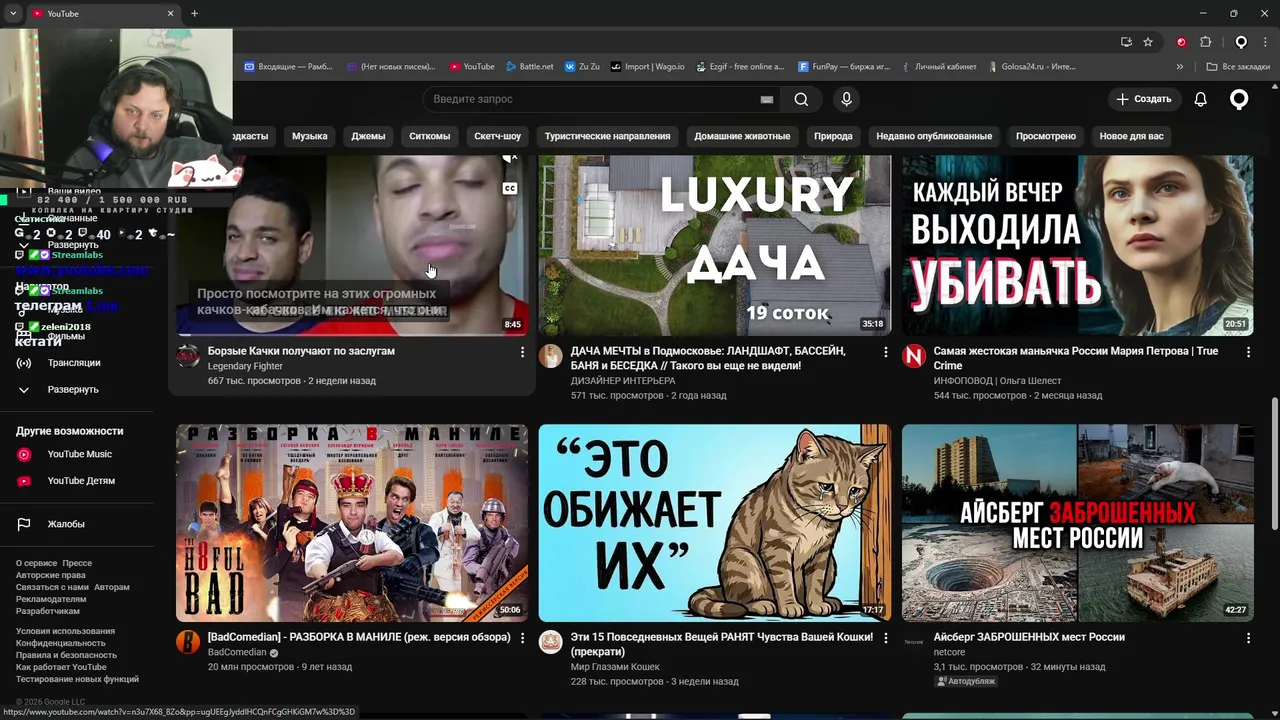Open the FunPay bookmark

pyautogui.click(x=844, y=67)
